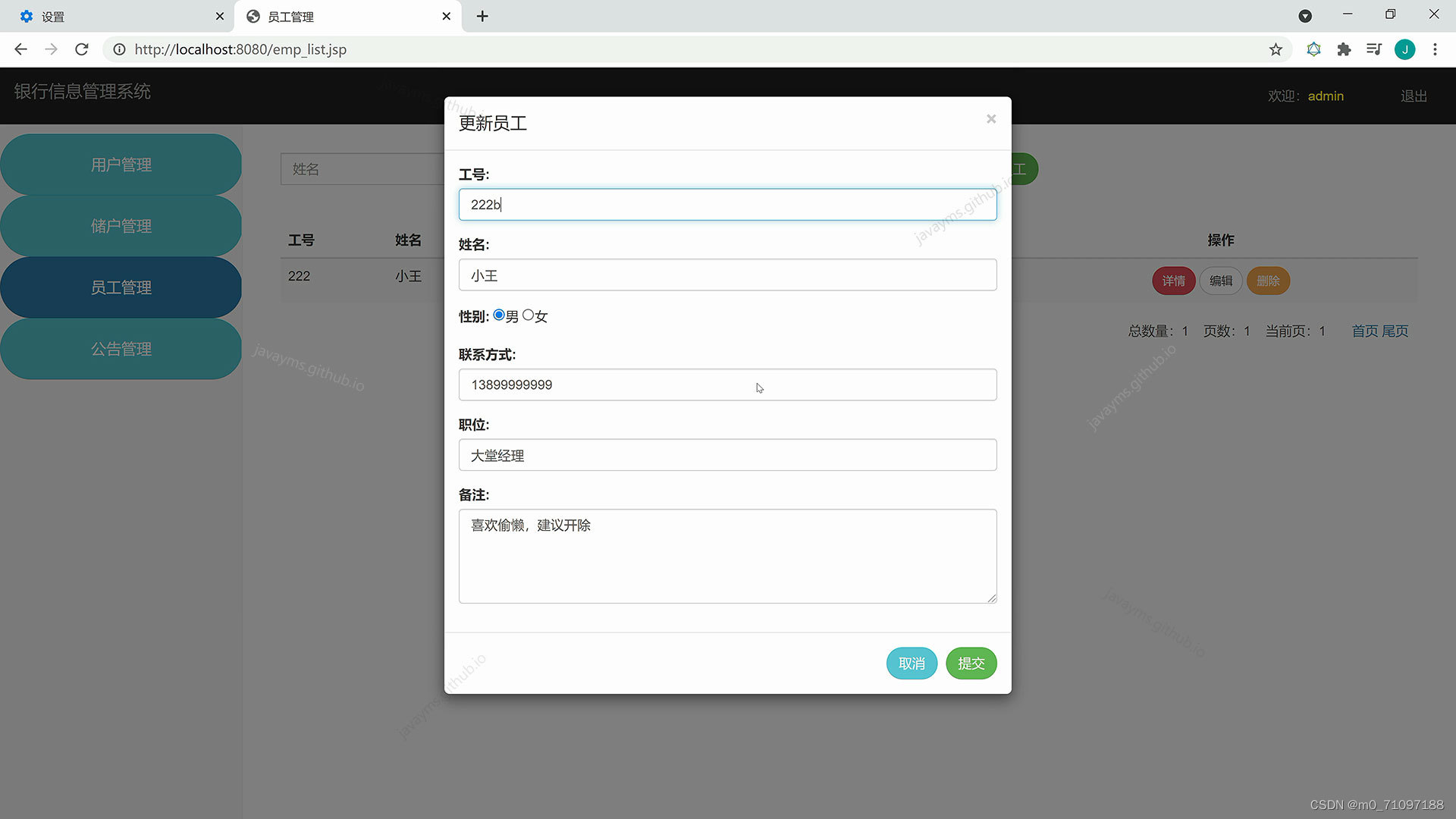Reload the emp_list.jsp page
The image size is (1456, 819).
tap(81, 49)
